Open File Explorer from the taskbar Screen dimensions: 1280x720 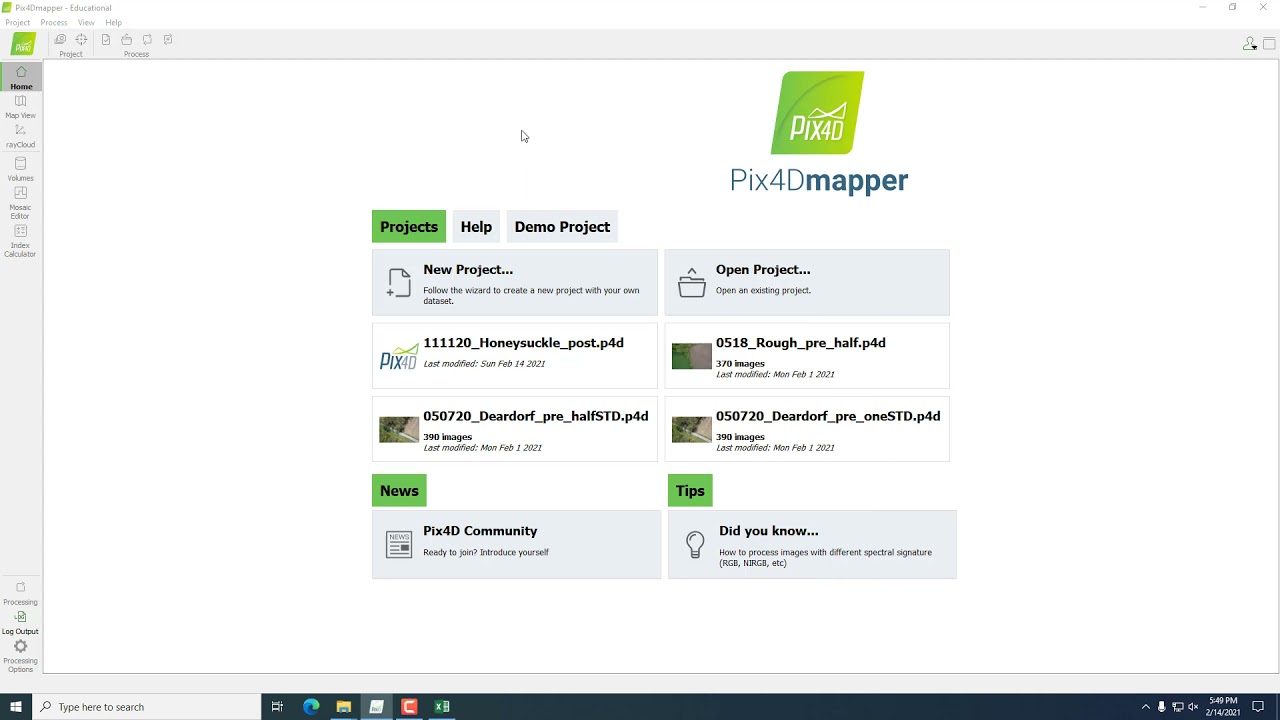[x=344, y=707]
